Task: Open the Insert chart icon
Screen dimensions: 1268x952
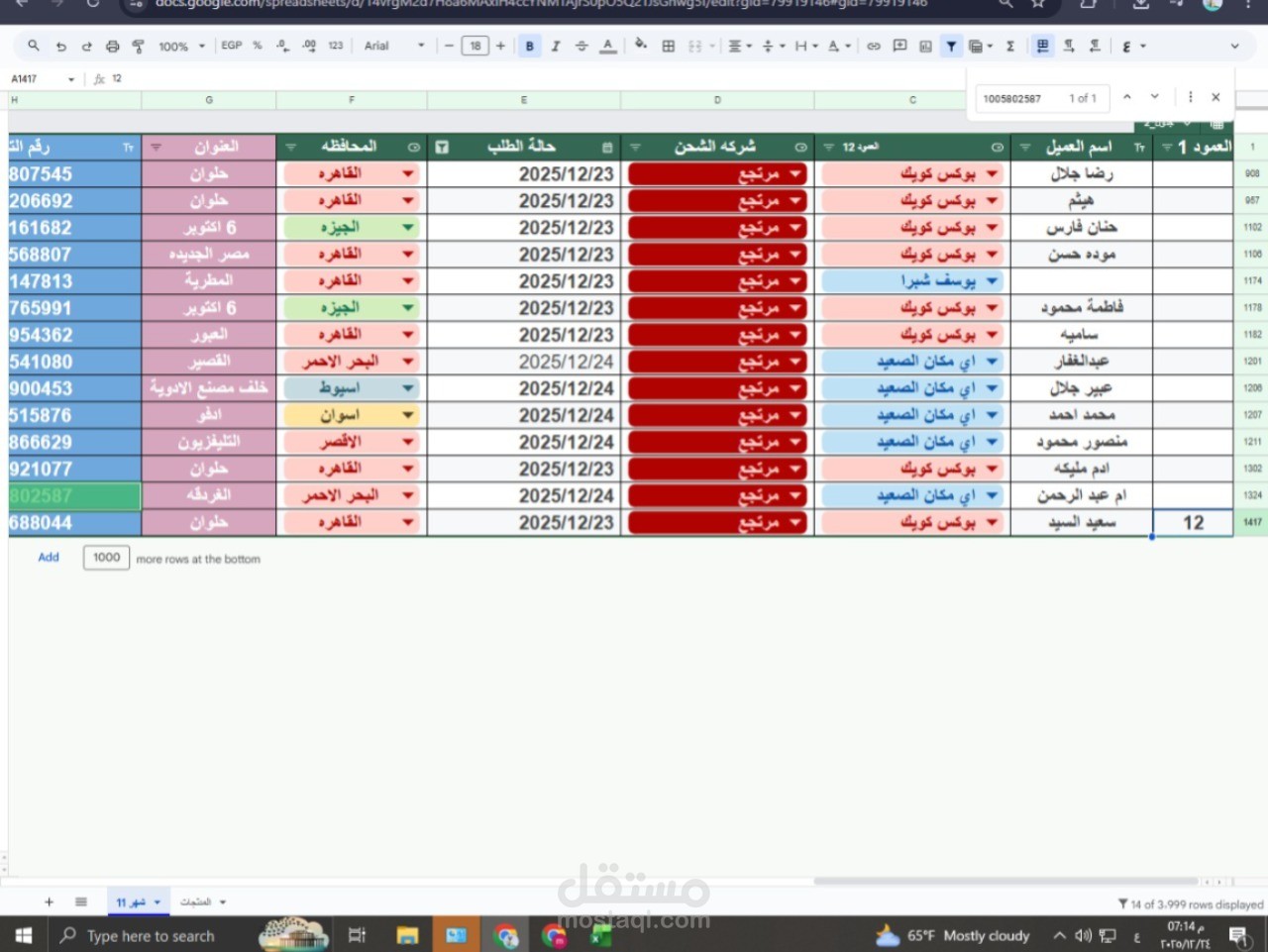Action: (x=925, y=46)
